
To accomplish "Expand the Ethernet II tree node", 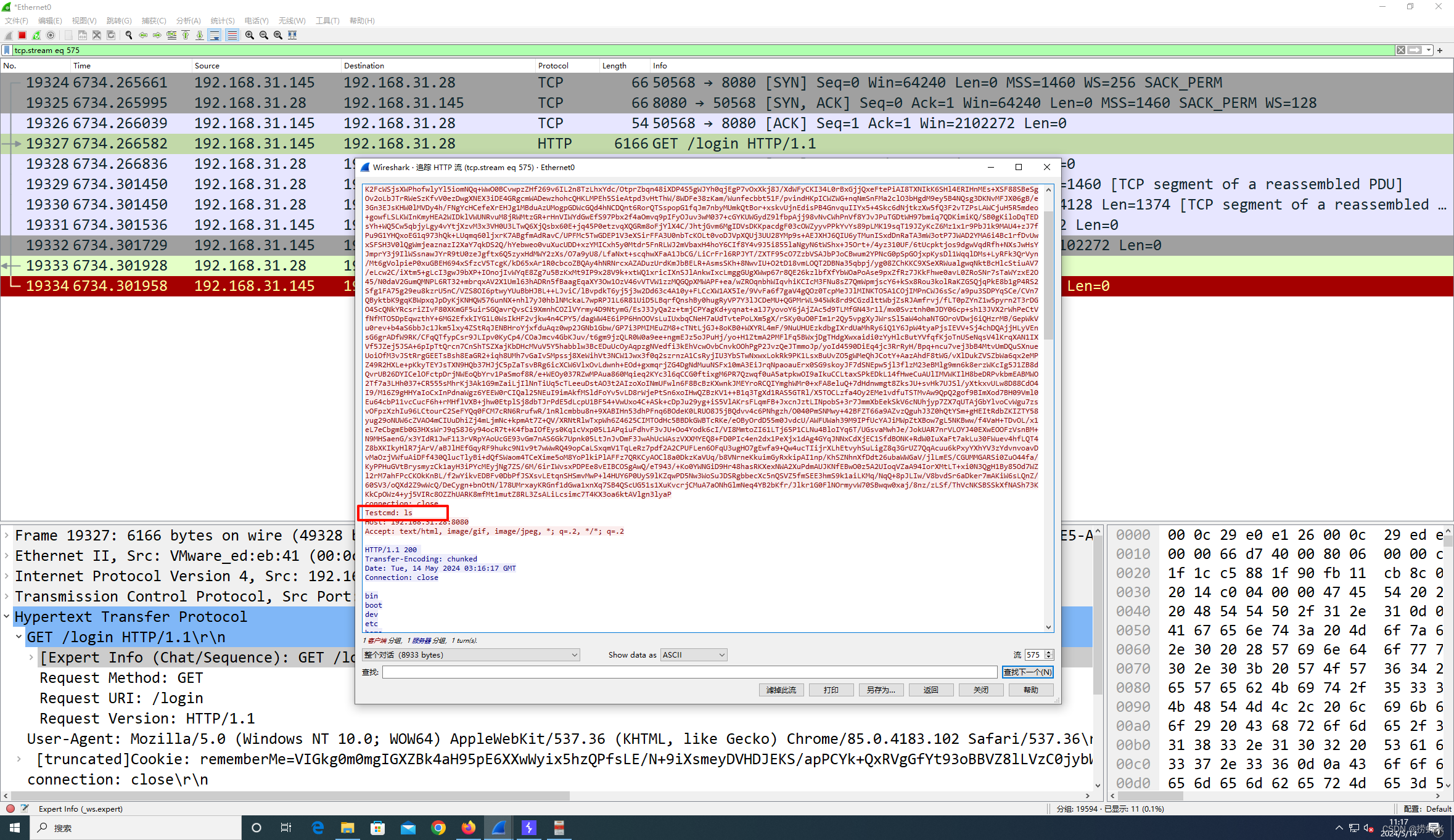I will [6, 556].
